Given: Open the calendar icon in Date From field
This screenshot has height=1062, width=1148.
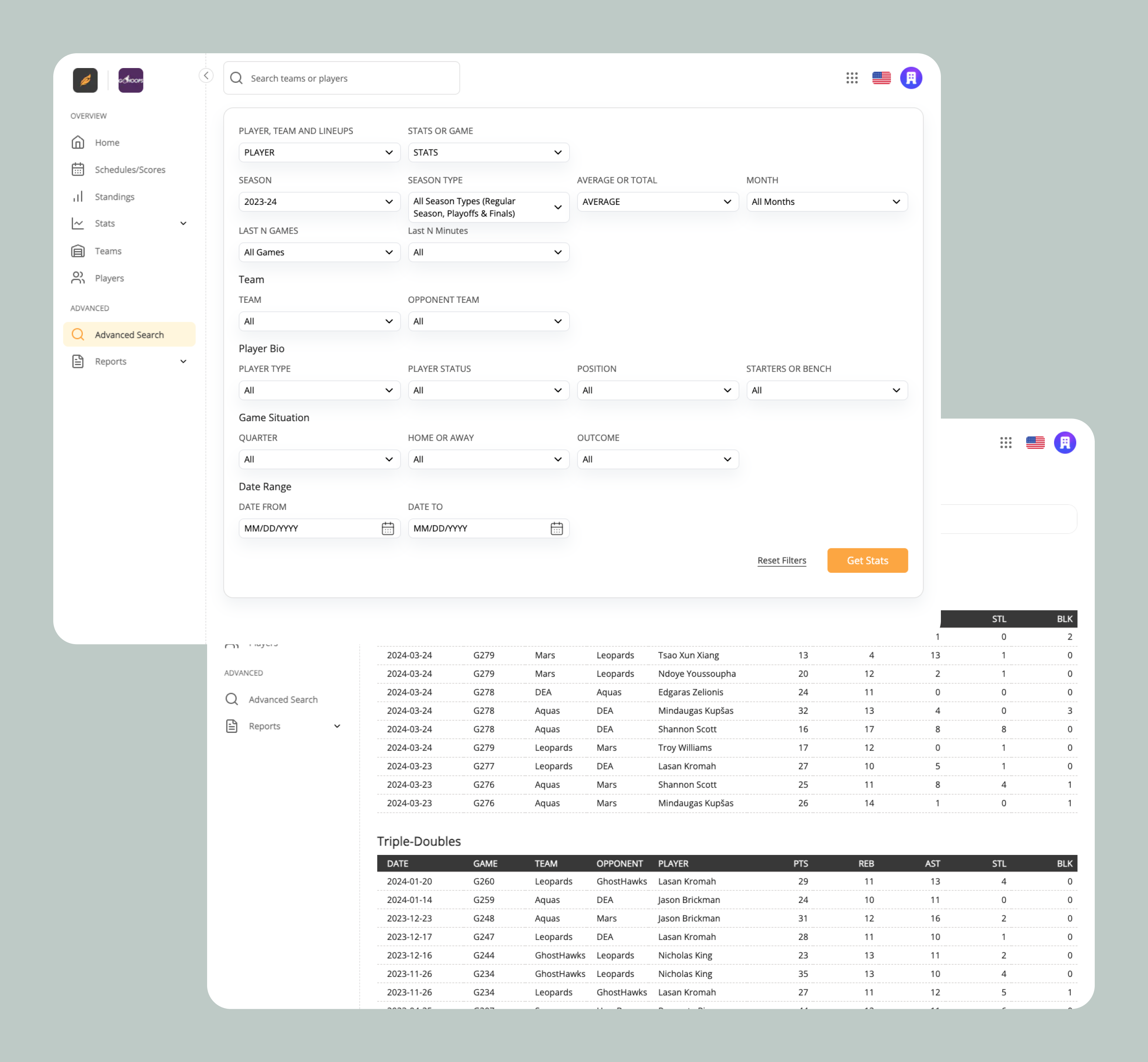Looking at the screenshot, I should [388, 528].
